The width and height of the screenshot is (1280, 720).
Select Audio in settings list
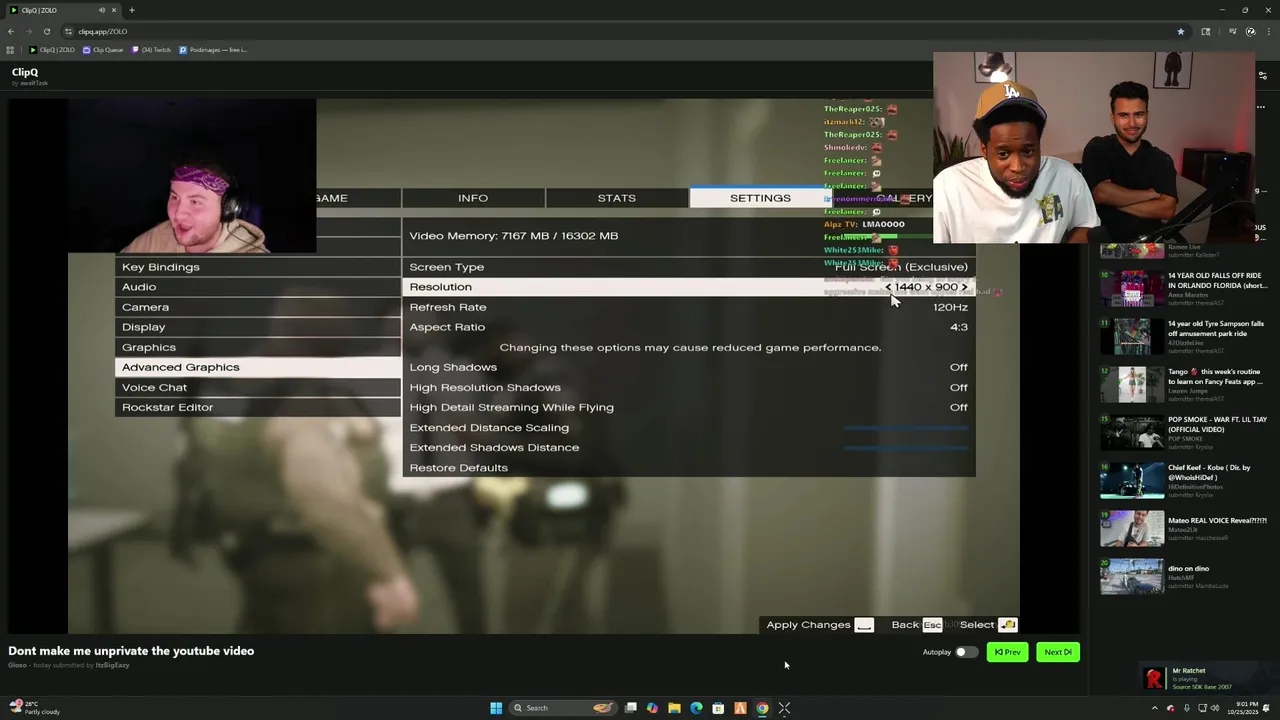click(258, 287)
